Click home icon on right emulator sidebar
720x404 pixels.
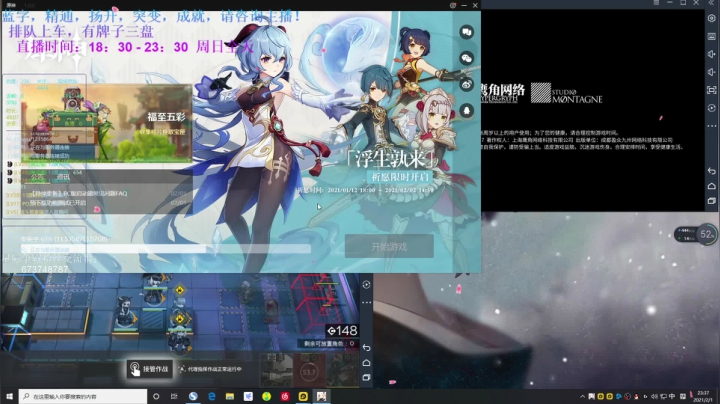coord(712,186)
